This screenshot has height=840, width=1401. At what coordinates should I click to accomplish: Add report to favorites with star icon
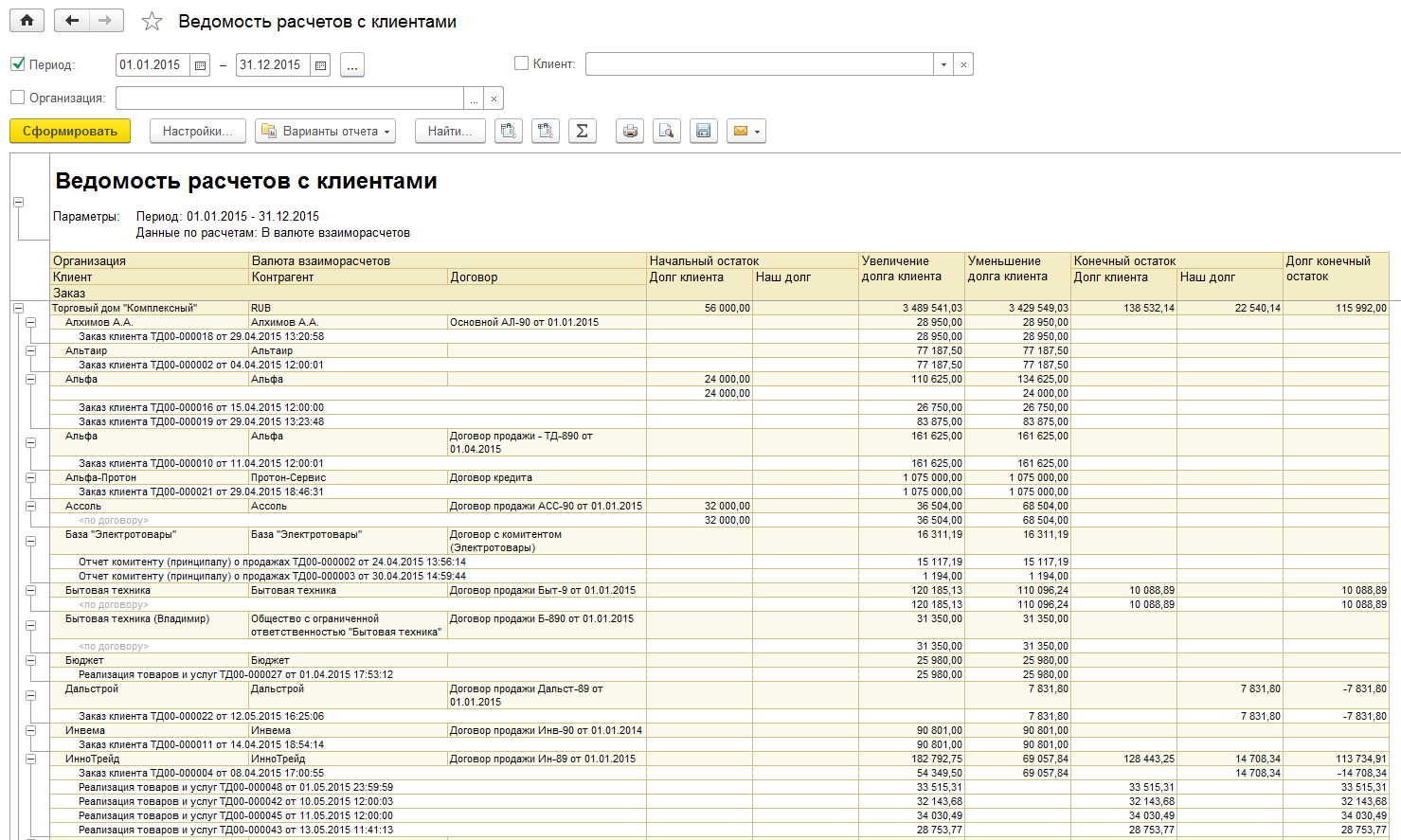coord(152,22)
